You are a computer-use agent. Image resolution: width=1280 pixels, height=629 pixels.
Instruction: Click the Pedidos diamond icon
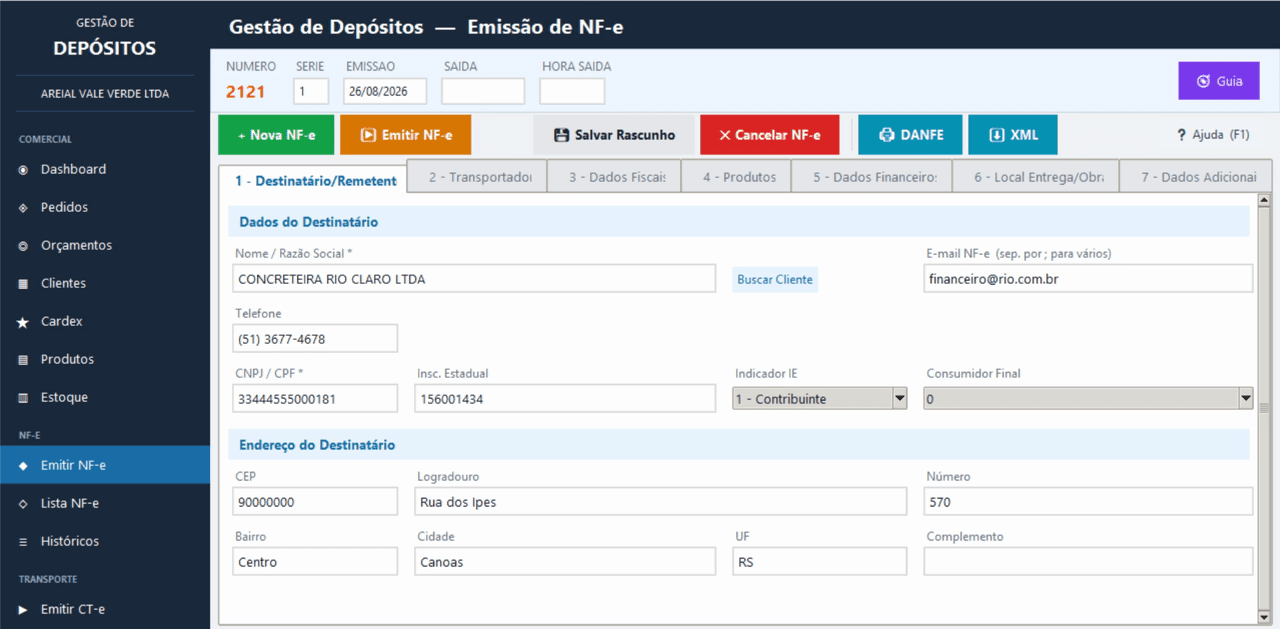[23, 208]
